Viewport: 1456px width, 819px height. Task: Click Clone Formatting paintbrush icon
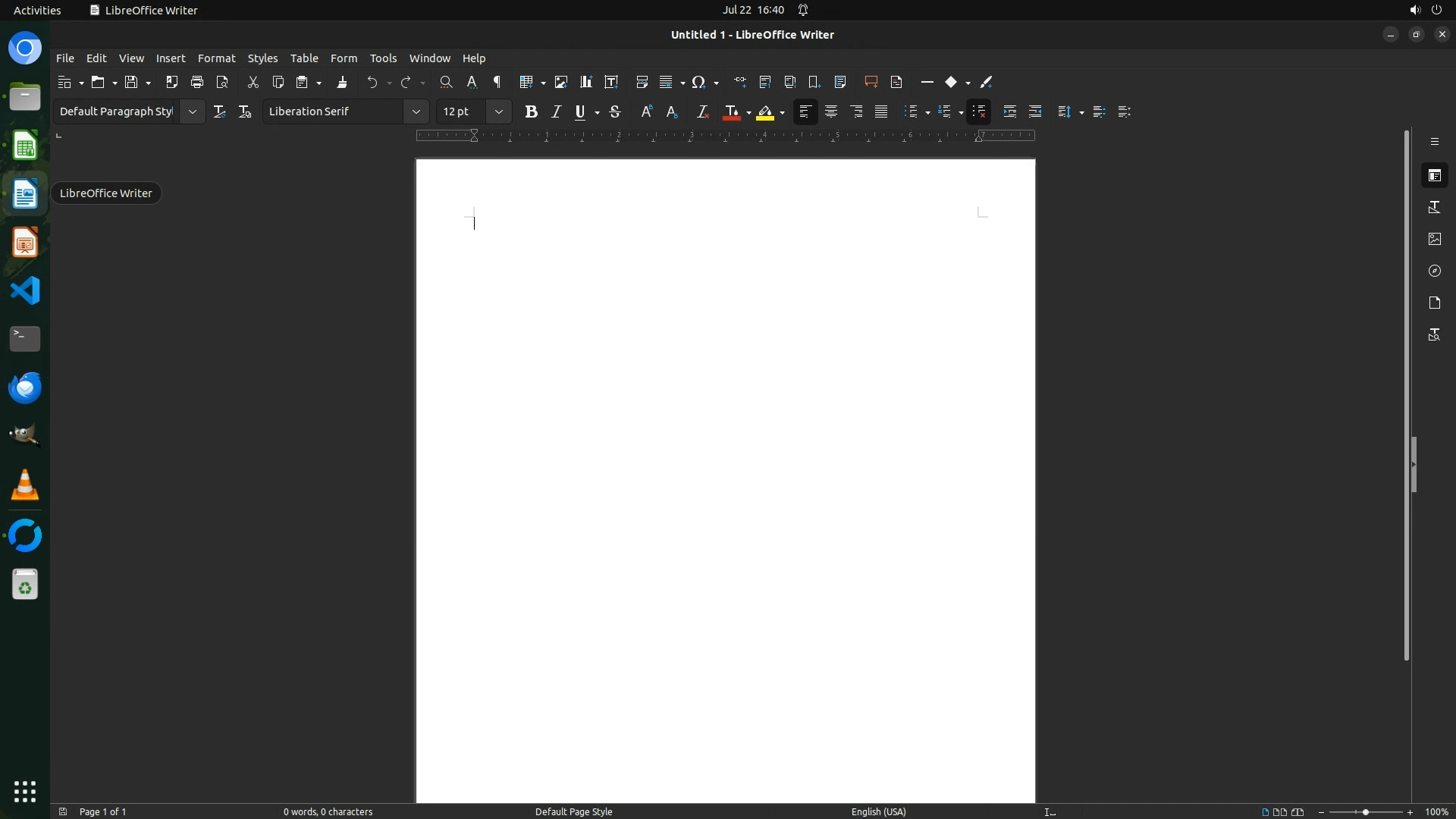tap(342, 82)
